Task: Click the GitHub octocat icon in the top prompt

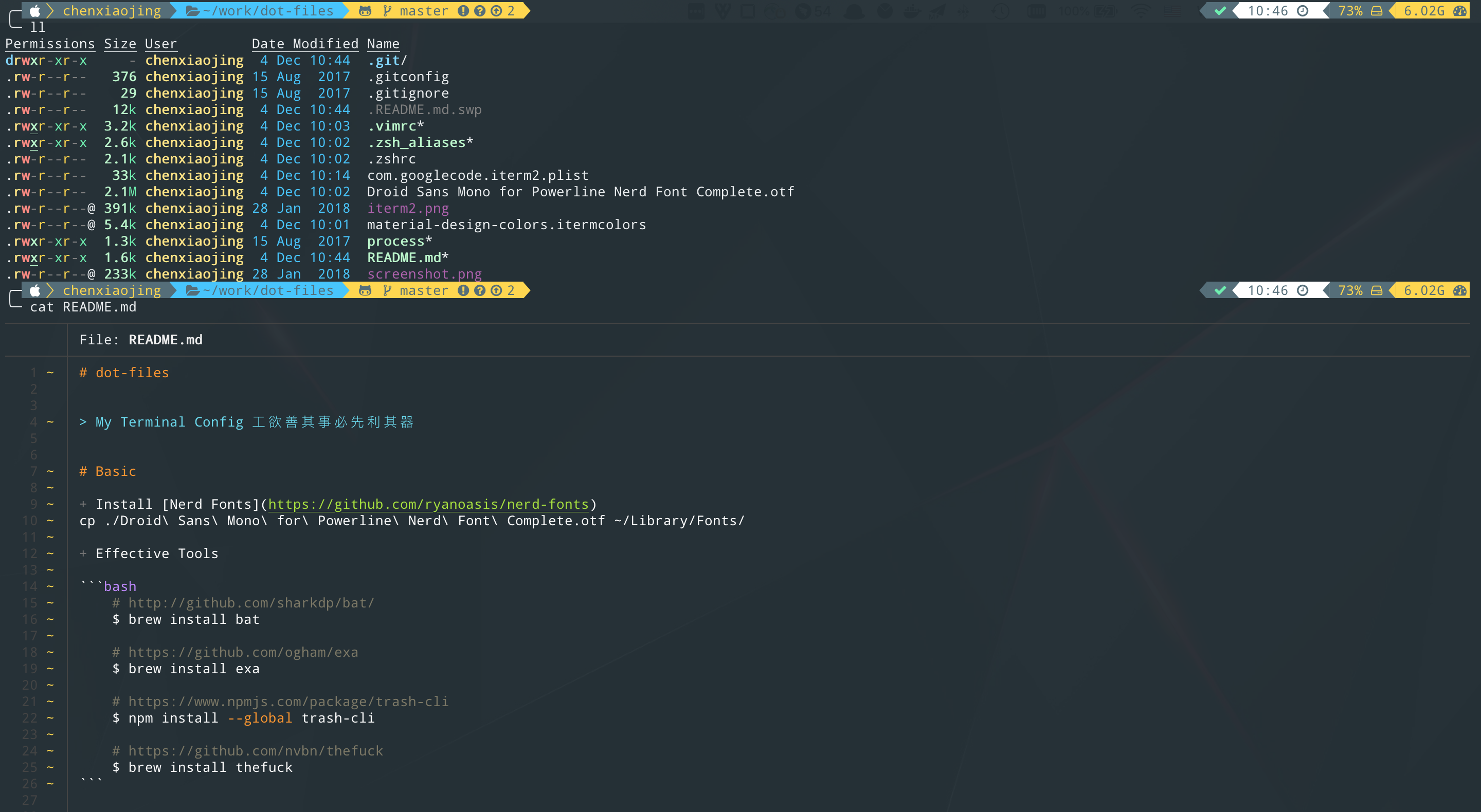Action: [365, 11]
